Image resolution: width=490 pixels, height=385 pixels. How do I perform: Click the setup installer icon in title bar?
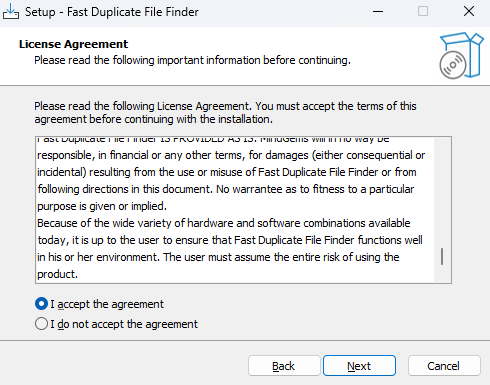[x=11, y=12]
